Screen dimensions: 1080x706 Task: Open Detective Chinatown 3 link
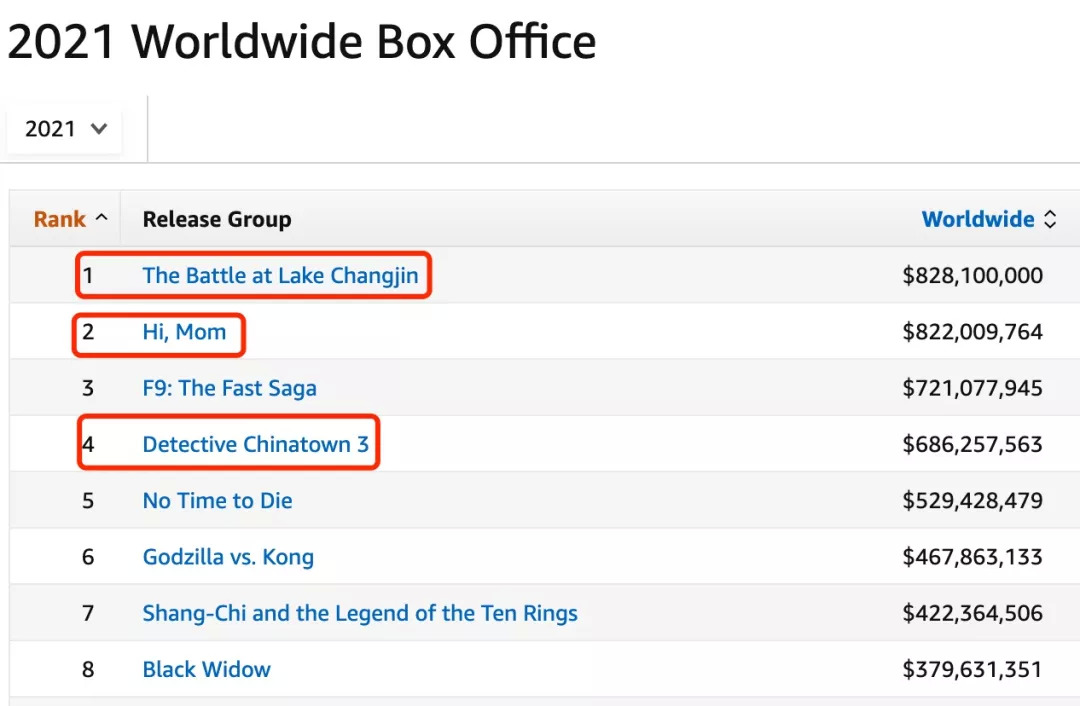point(255,444)
